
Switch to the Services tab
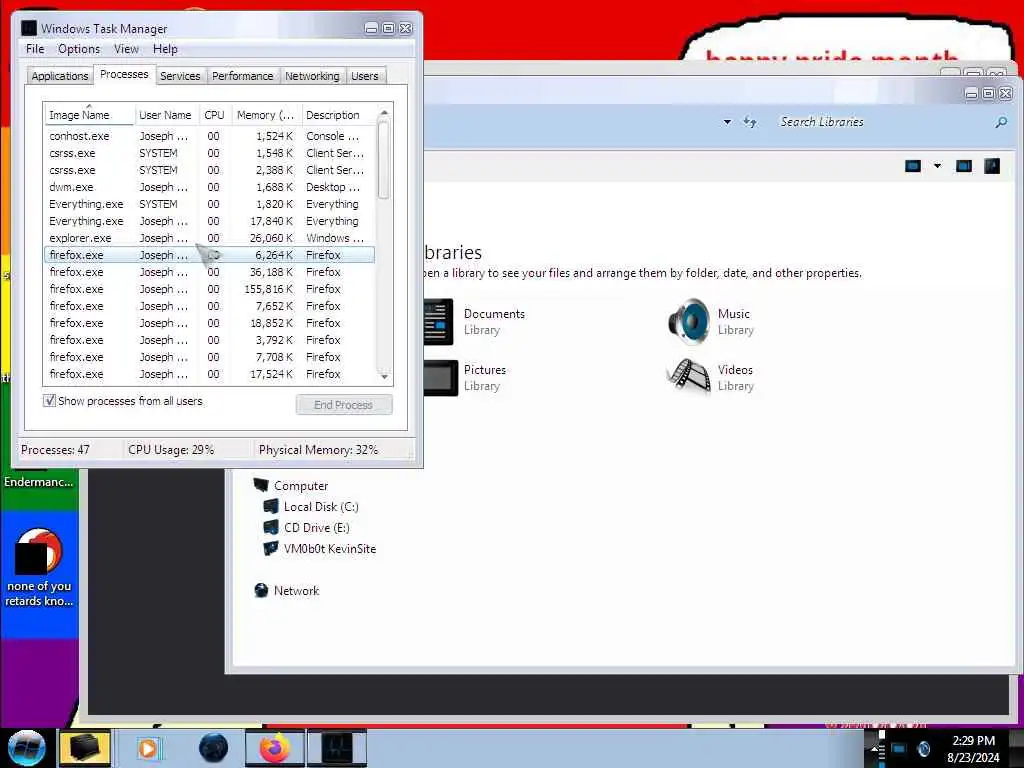coord(180,76)
